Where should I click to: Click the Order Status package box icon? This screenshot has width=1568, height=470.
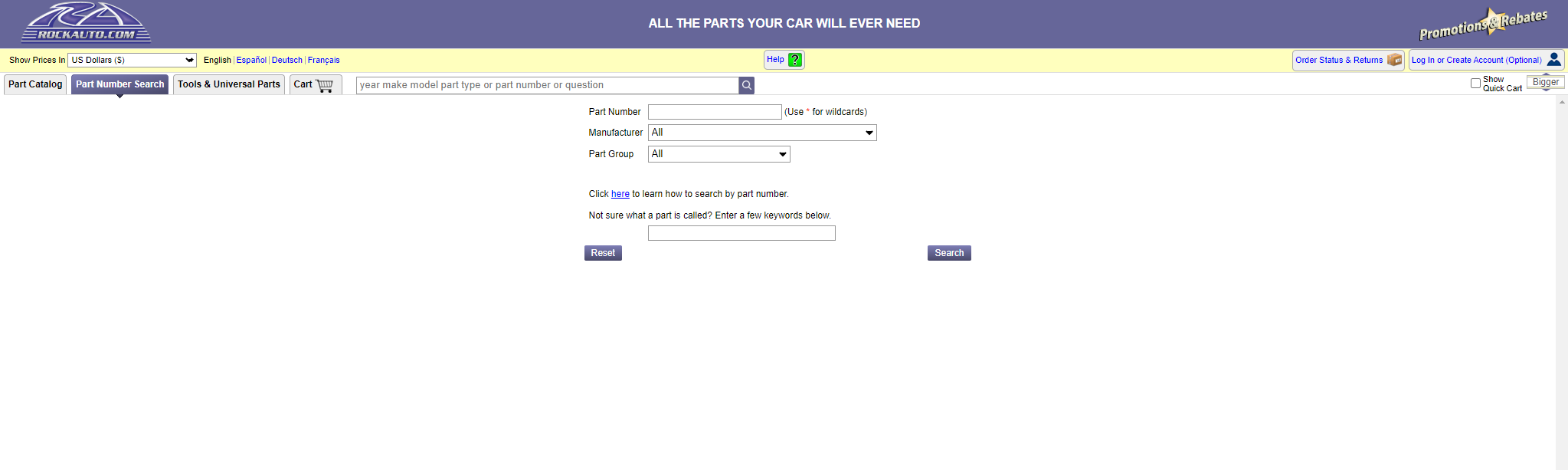[x=1394, y=60]
